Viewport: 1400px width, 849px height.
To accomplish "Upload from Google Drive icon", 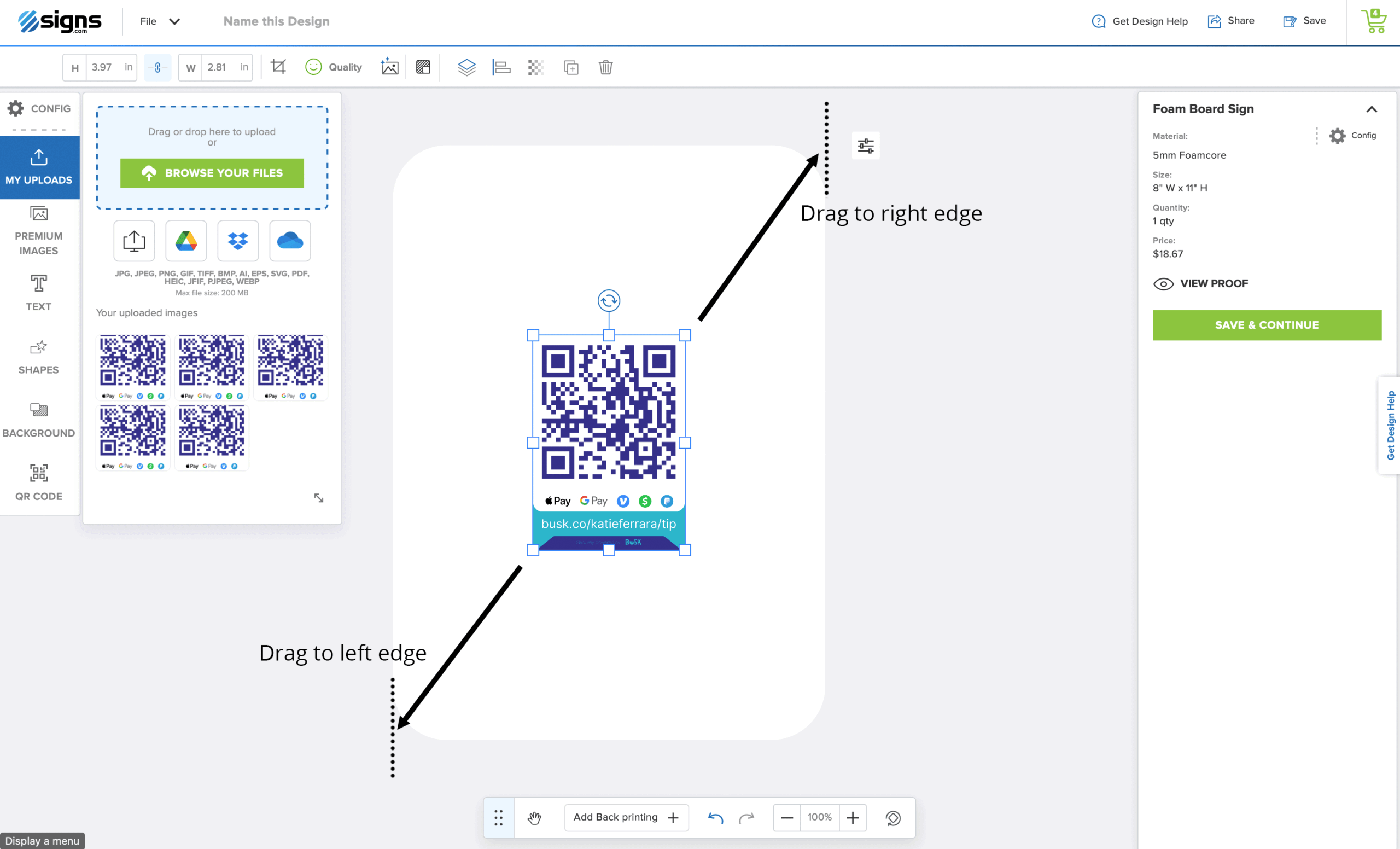I will pyautogui.click(x=186, y=241).
